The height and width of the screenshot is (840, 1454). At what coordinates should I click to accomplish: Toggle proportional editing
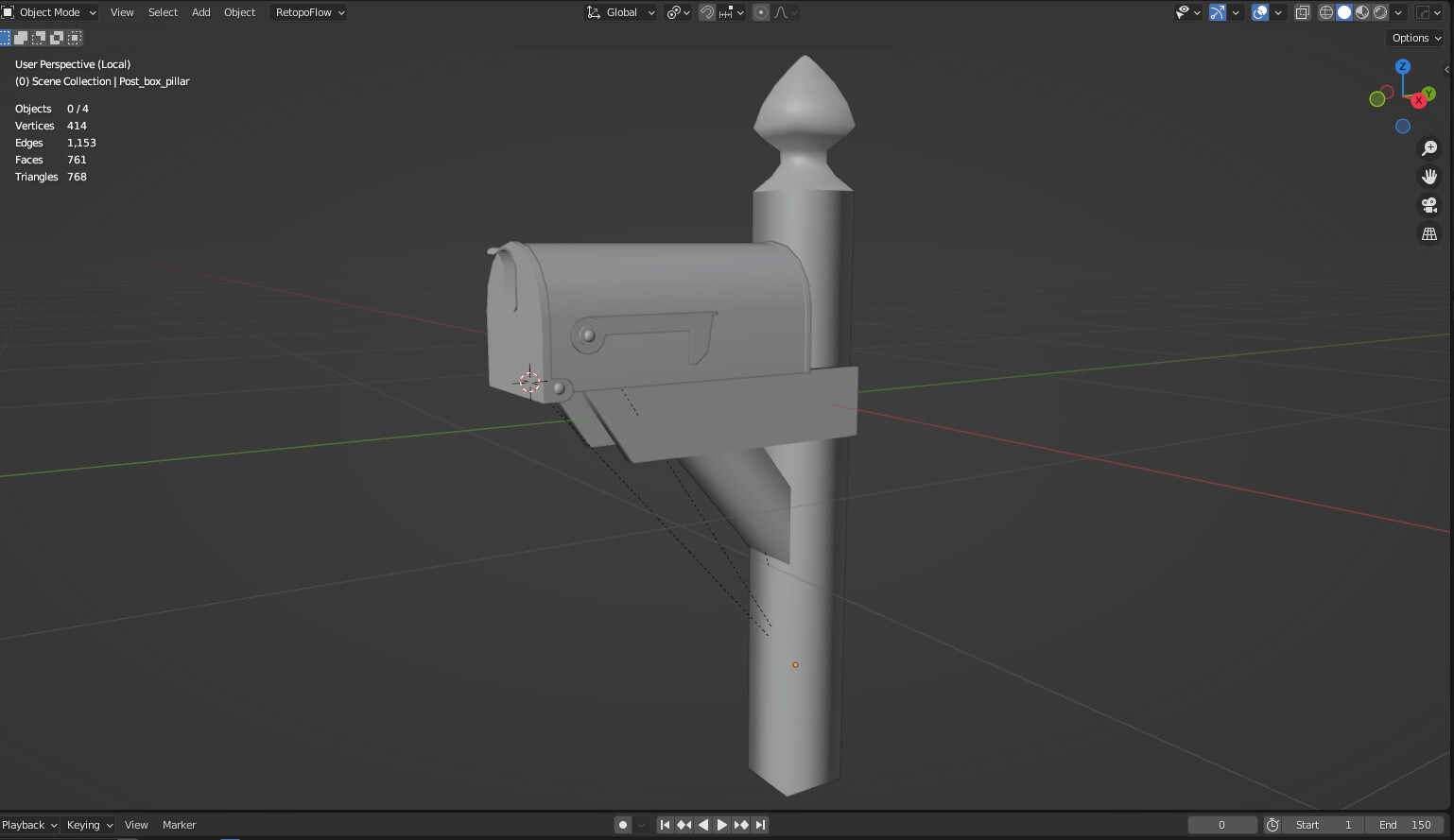[761, 11]
